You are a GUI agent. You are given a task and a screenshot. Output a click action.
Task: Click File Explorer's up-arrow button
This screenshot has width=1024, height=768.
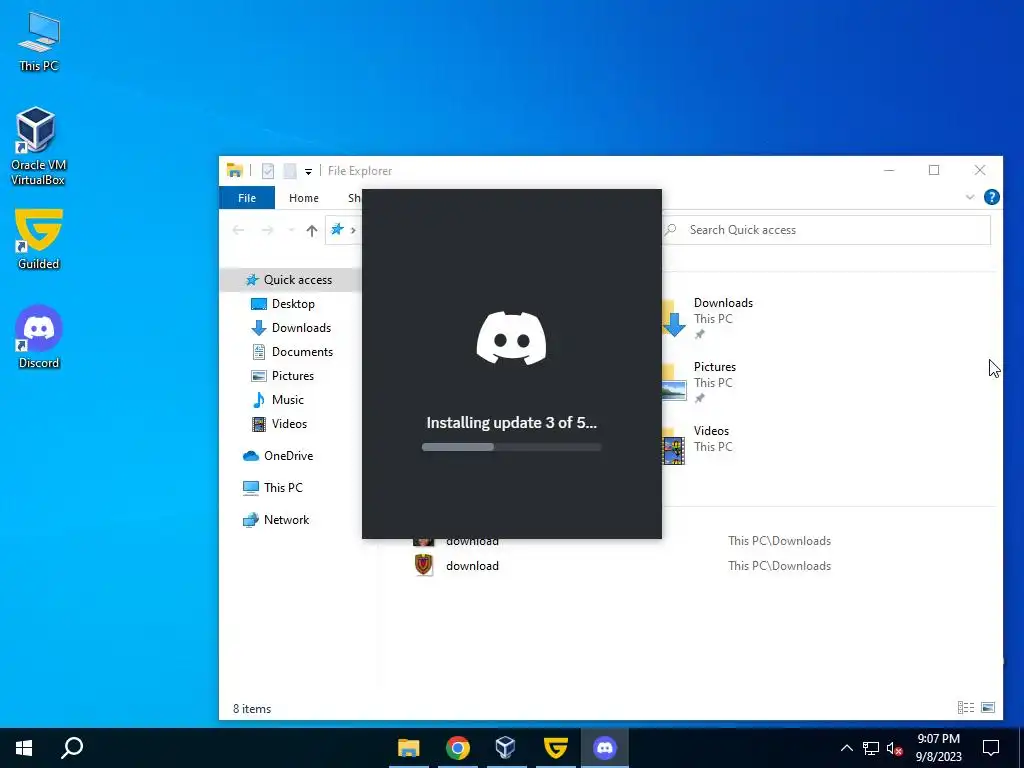tap(312, 230)
